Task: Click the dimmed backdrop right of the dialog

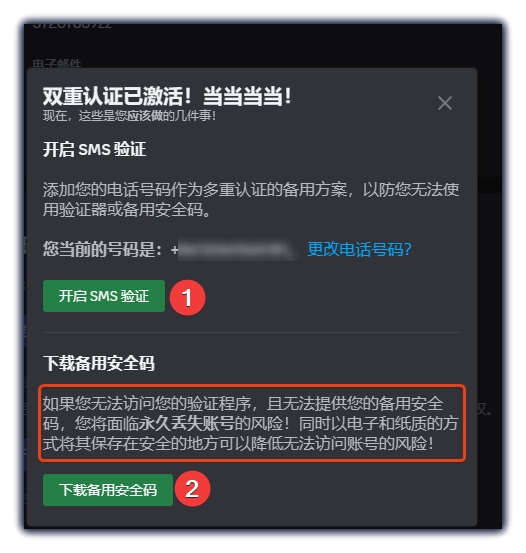Action: [490, 282]
